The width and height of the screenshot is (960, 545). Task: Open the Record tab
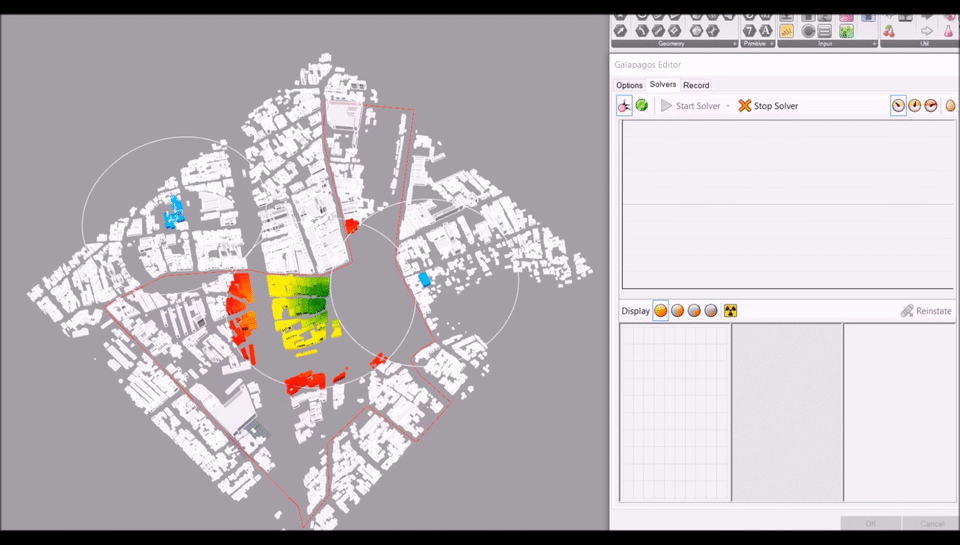[x=696, y=85]
